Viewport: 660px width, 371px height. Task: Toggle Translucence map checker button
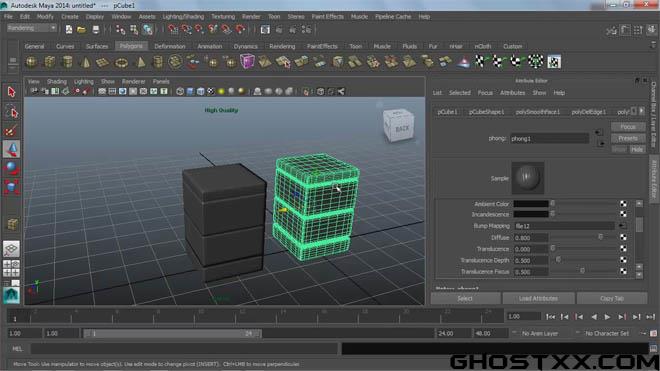point(623,249)
